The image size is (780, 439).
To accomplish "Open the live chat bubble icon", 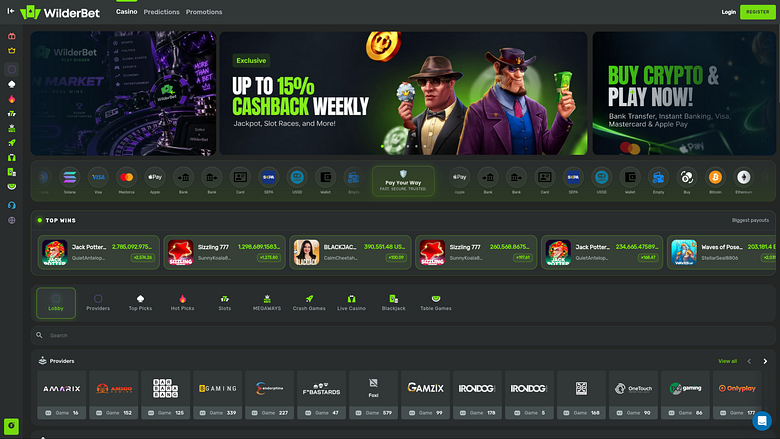I will click(x=762, y=421).
